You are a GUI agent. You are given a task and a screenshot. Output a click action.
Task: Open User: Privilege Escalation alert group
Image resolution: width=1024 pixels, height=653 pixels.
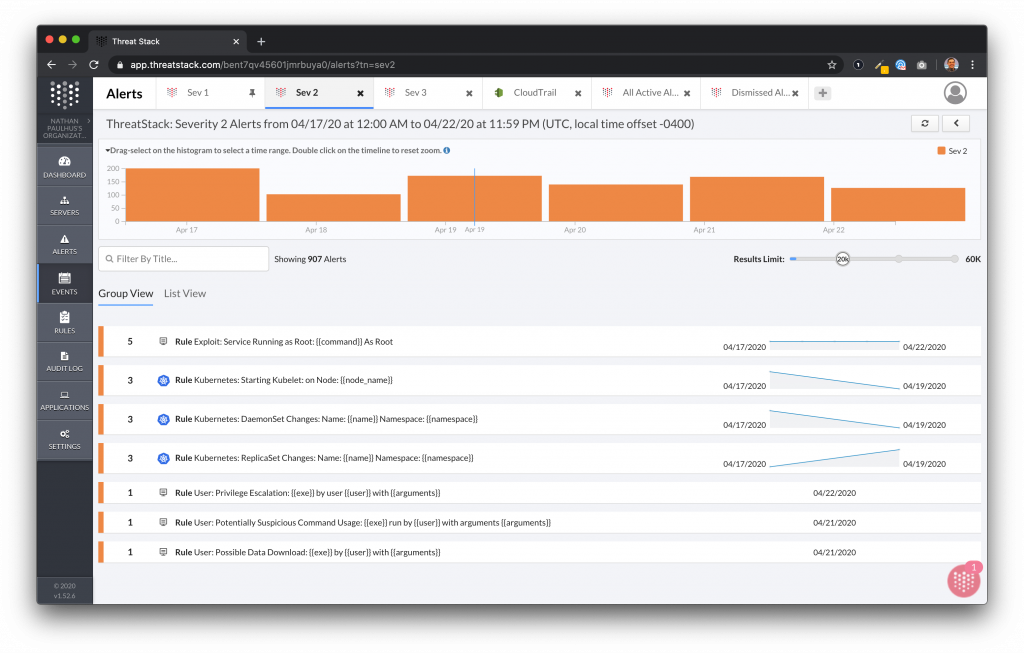539,493
